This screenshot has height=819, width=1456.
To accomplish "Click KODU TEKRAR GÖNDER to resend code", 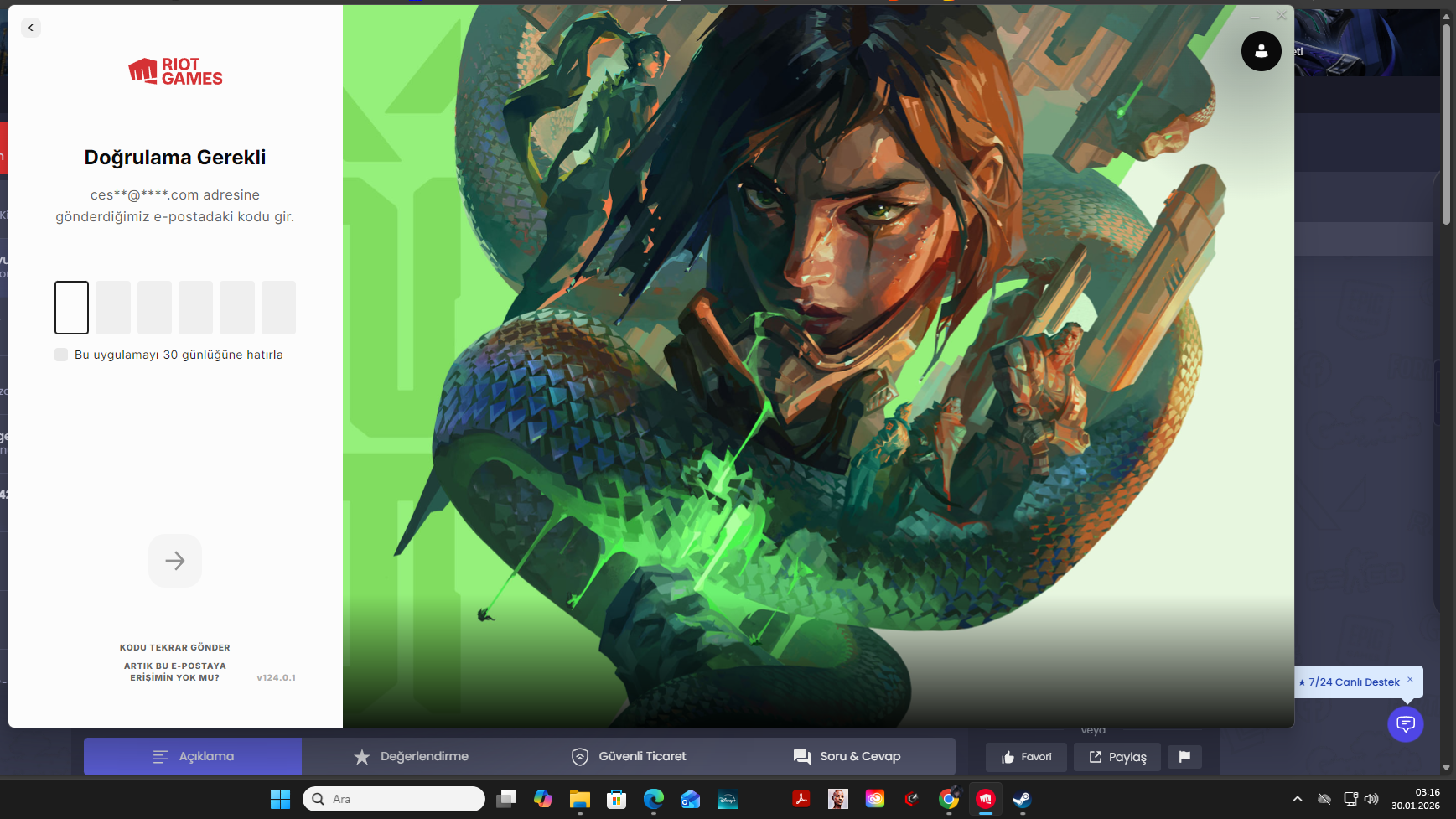I will tap(175, 647).
